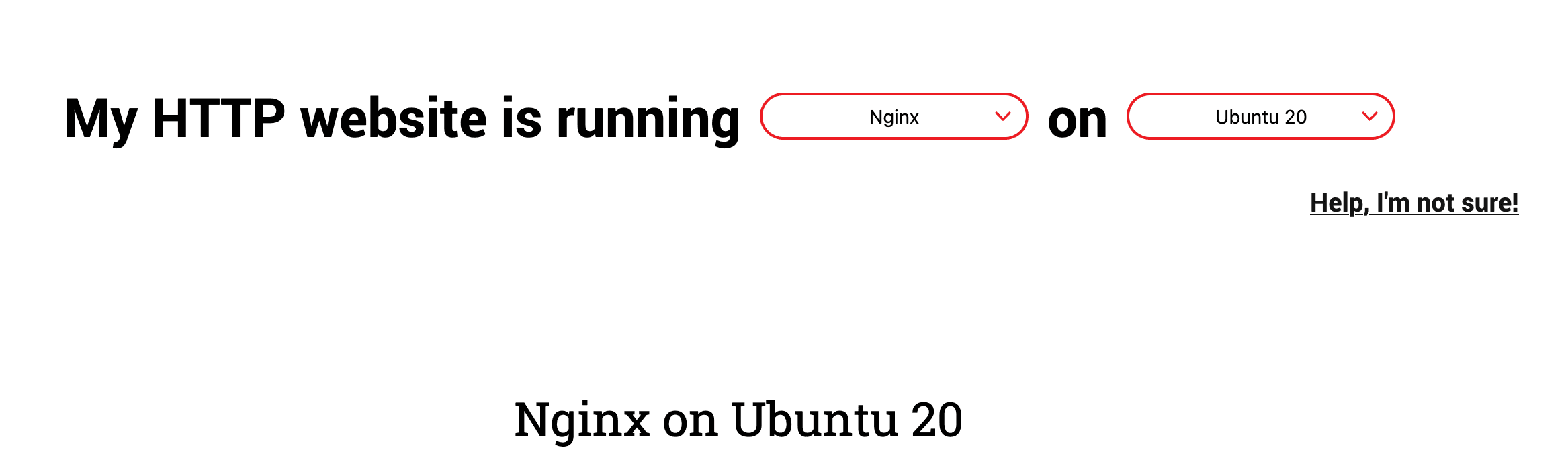Click the "Nginx on Ubuntu 20" heading
The height and width of the screenshot is (462, 1568).
pos(738,420)
